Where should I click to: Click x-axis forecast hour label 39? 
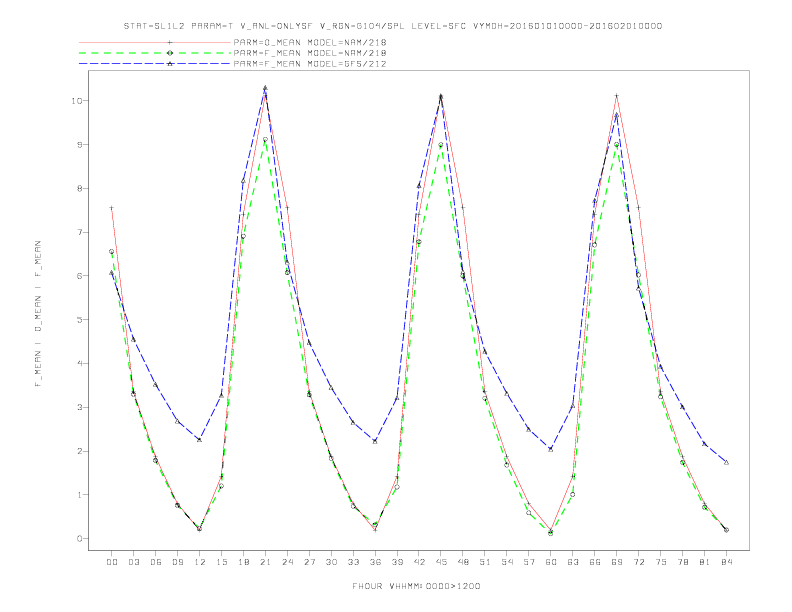397,562
